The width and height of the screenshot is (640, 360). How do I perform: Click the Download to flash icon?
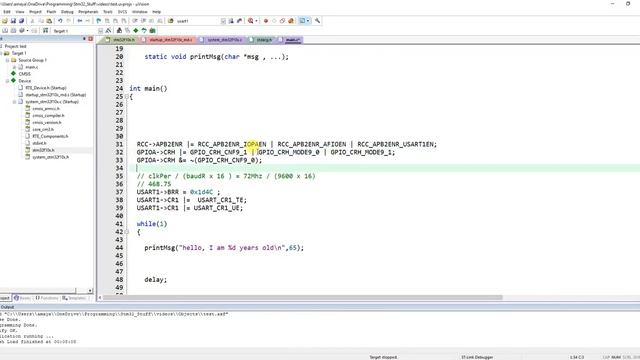coord(45,31)
